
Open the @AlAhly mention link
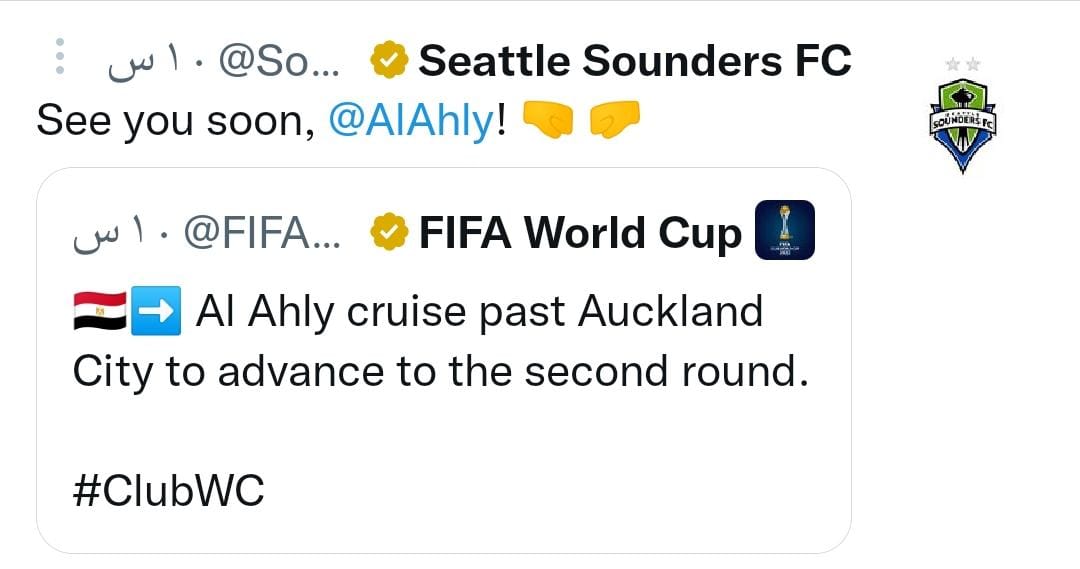(411, 122)
